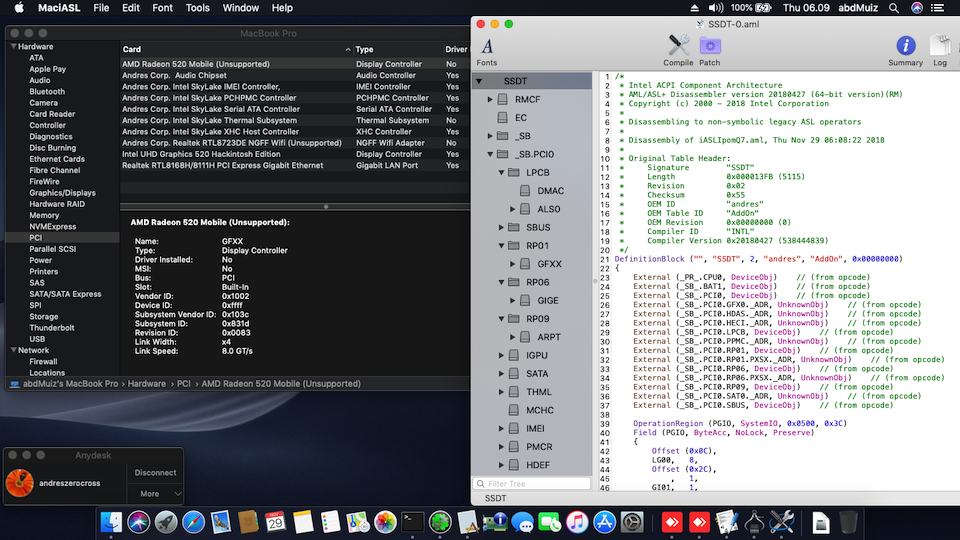Open Launchpad from the Dock
The height and width of the screenshot is (540, 960).
coord(166,522)
